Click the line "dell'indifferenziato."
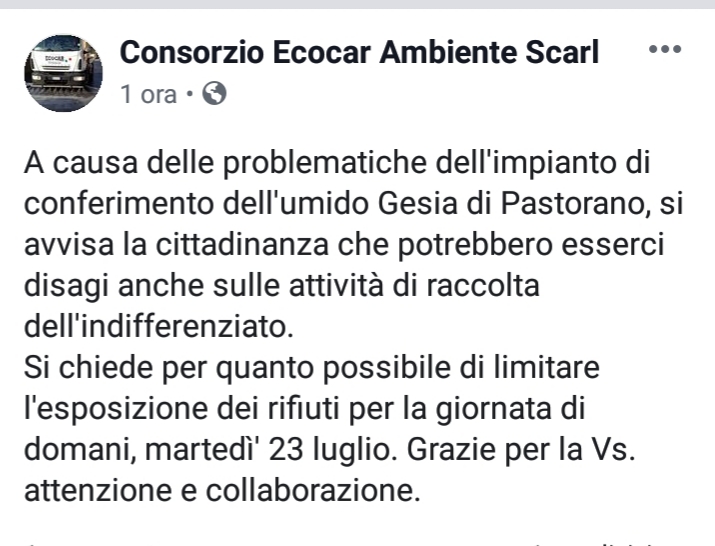Image resolution: width=715 pixels, height=546 pixels. pos(158,327)
